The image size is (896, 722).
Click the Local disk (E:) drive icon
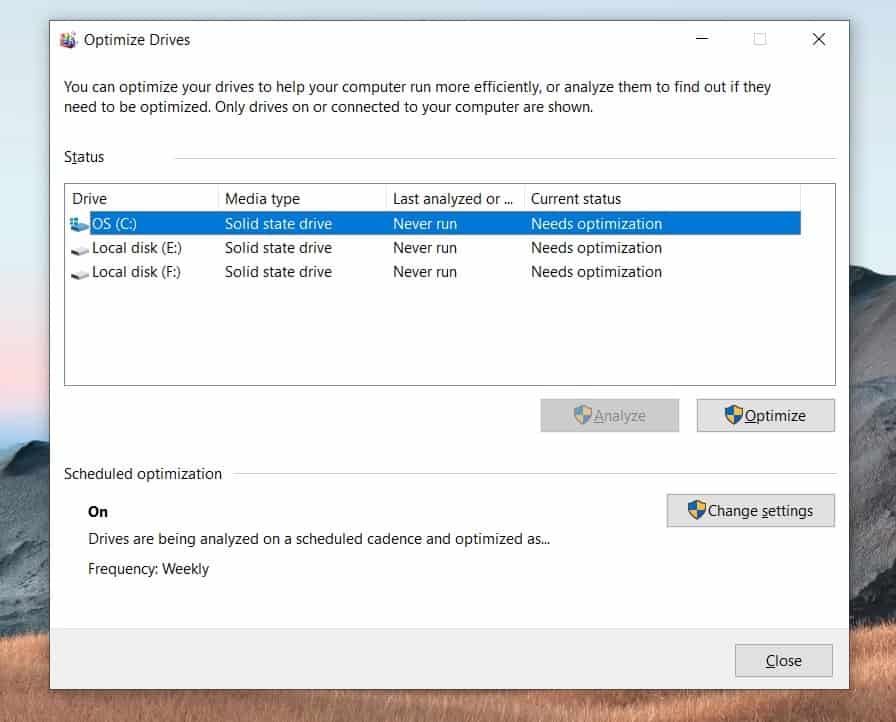tap(80, 248)
